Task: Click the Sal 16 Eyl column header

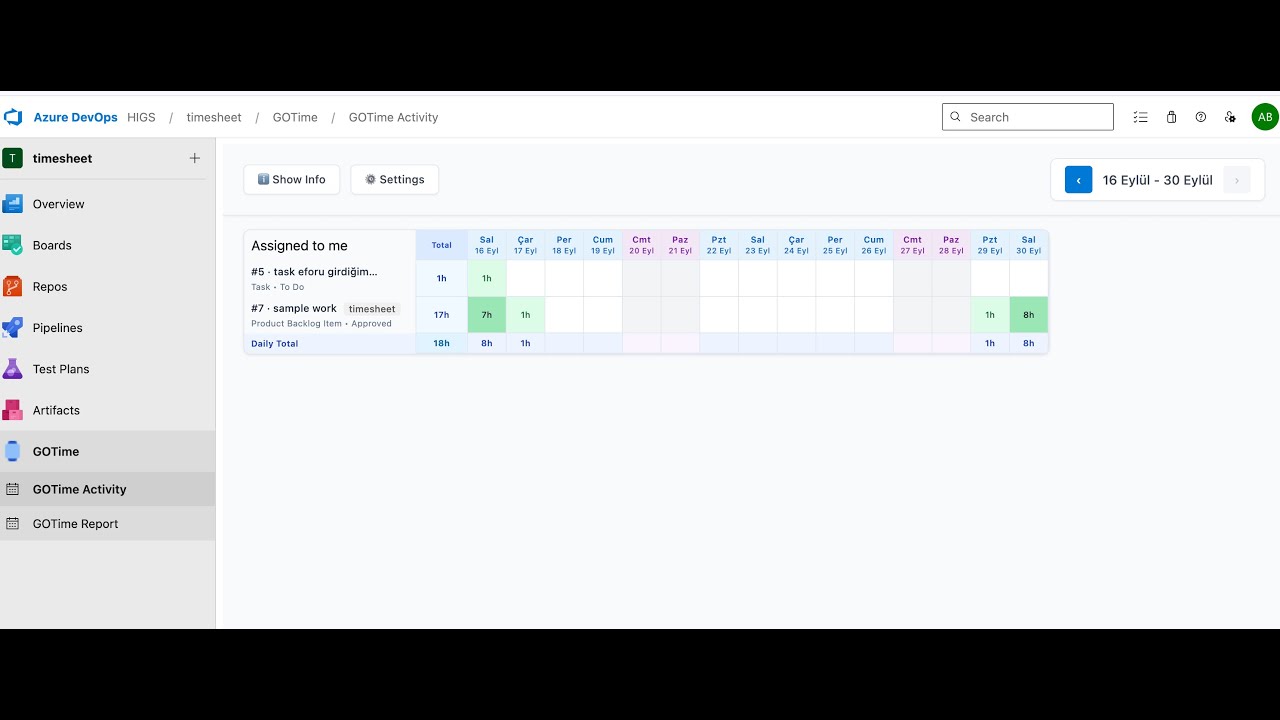Action: click(x=487, y=245)
